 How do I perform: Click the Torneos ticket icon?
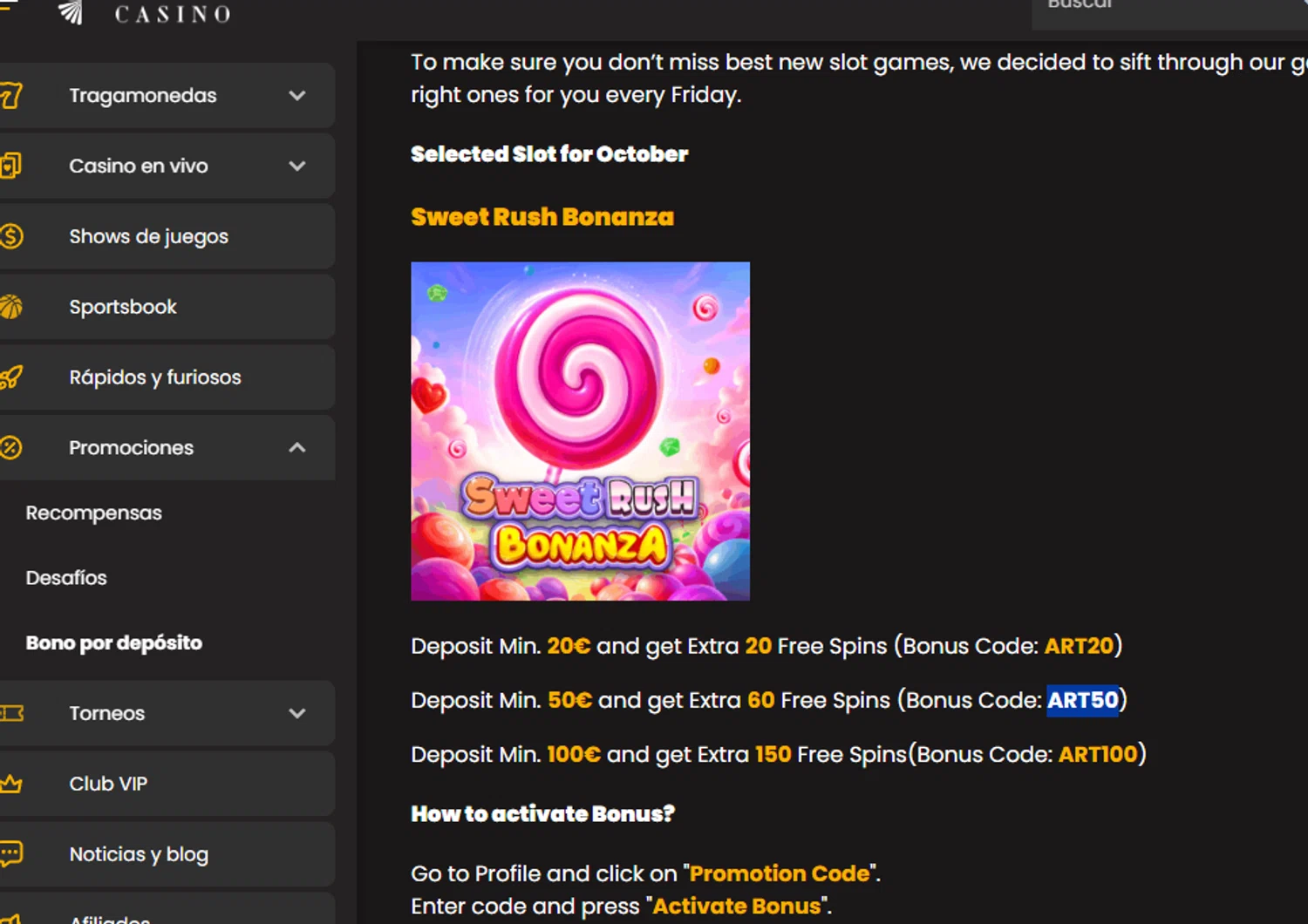point(10,713)
